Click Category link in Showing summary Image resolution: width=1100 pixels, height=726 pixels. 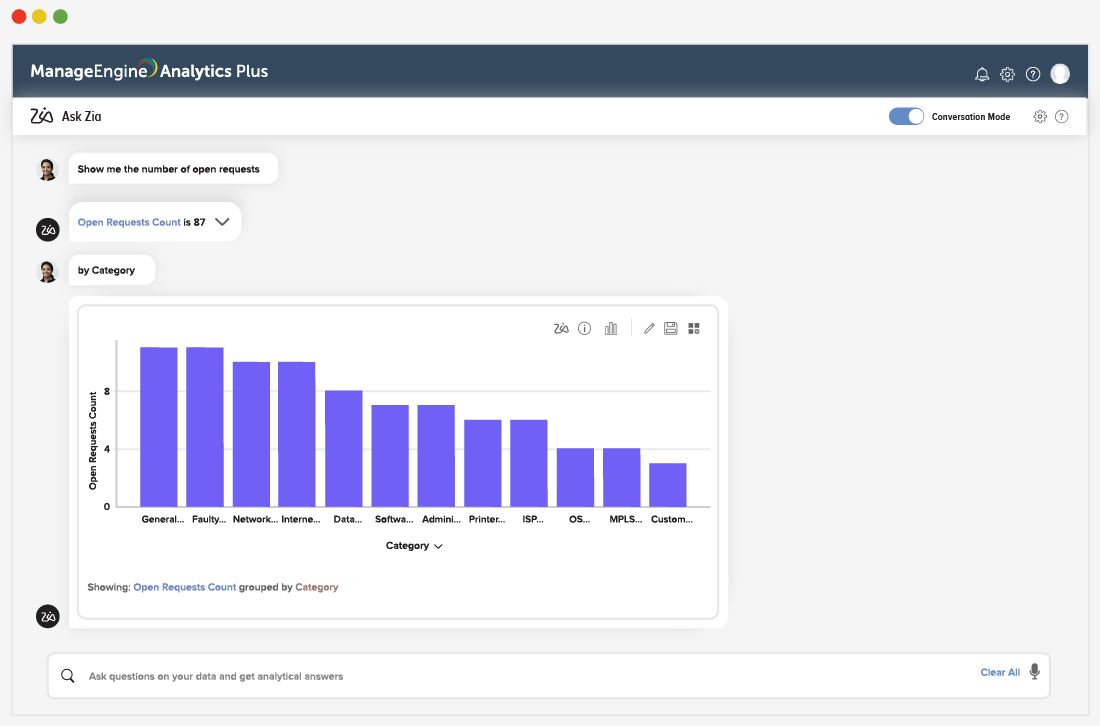pyautogui.click(x=317, y=587)
